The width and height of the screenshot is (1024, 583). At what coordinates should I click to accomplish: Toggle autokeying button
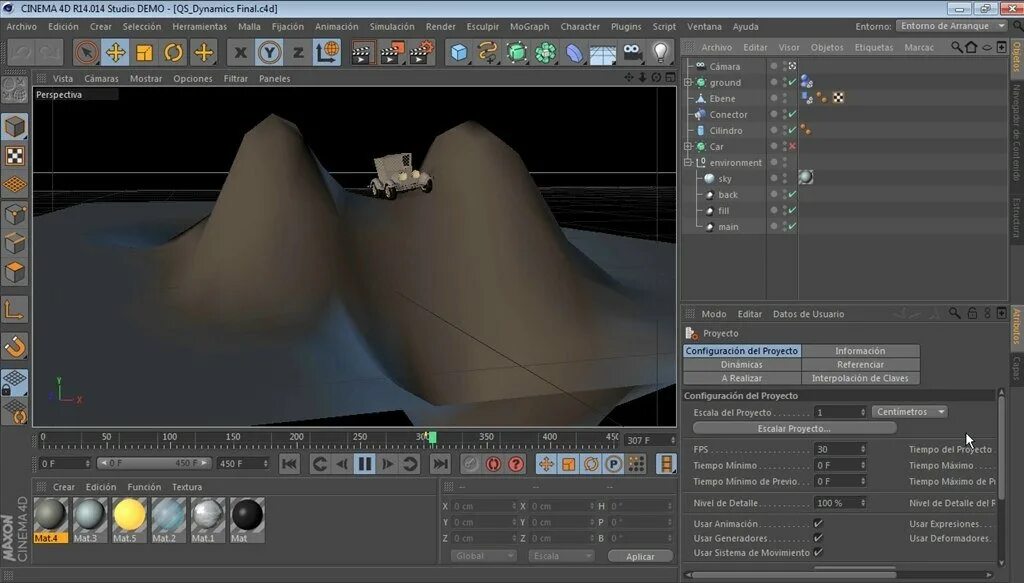click(x=493, y=464)
